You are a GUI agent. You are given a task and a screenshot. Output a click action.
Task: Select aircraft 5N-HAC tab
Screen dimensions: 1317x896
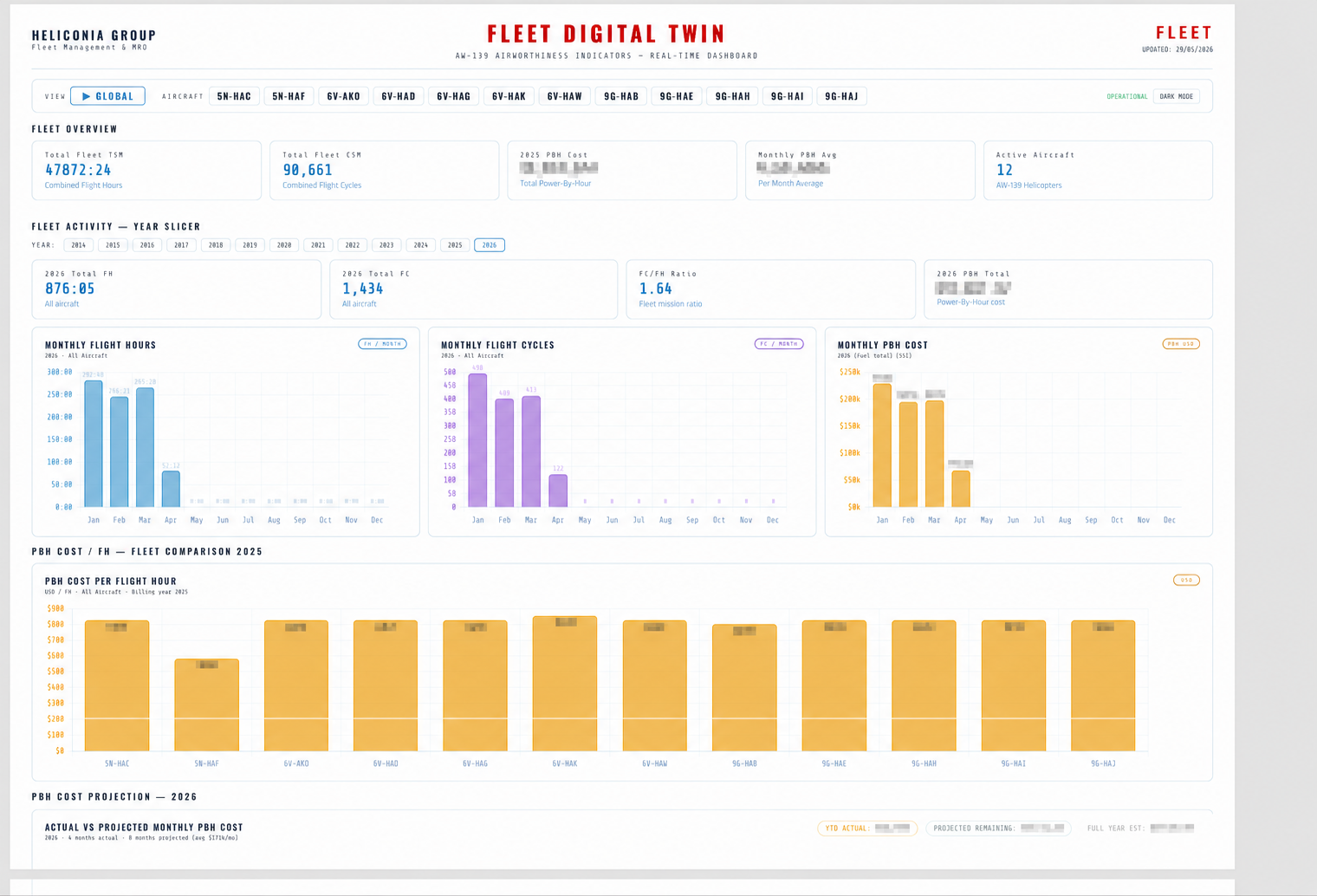click(234, 96)
